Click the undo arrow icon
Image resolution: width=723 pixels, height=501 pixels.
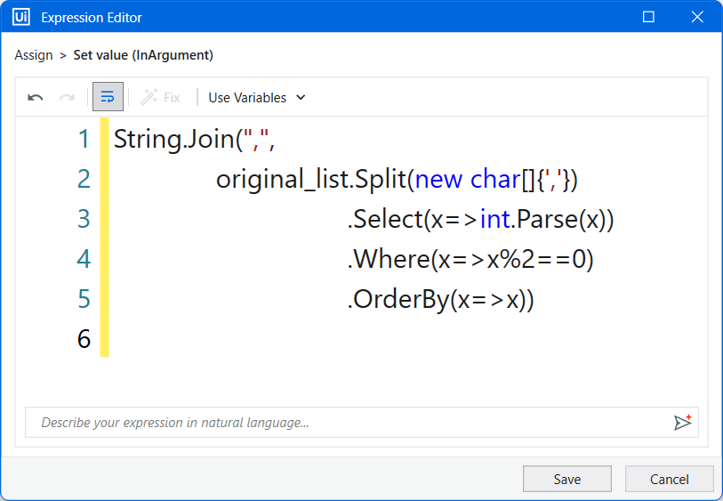[x=36, y=97]
